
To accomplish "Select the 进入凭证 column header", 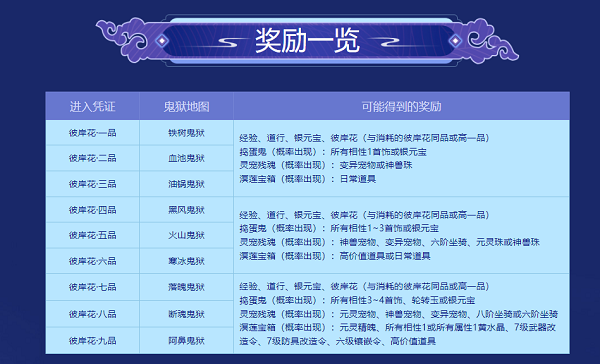I will click(x=92, y=106).
